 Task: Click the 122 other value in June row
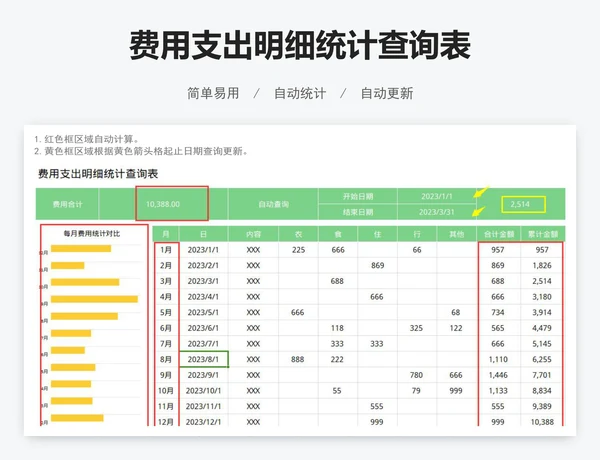[x=456, y=328]
